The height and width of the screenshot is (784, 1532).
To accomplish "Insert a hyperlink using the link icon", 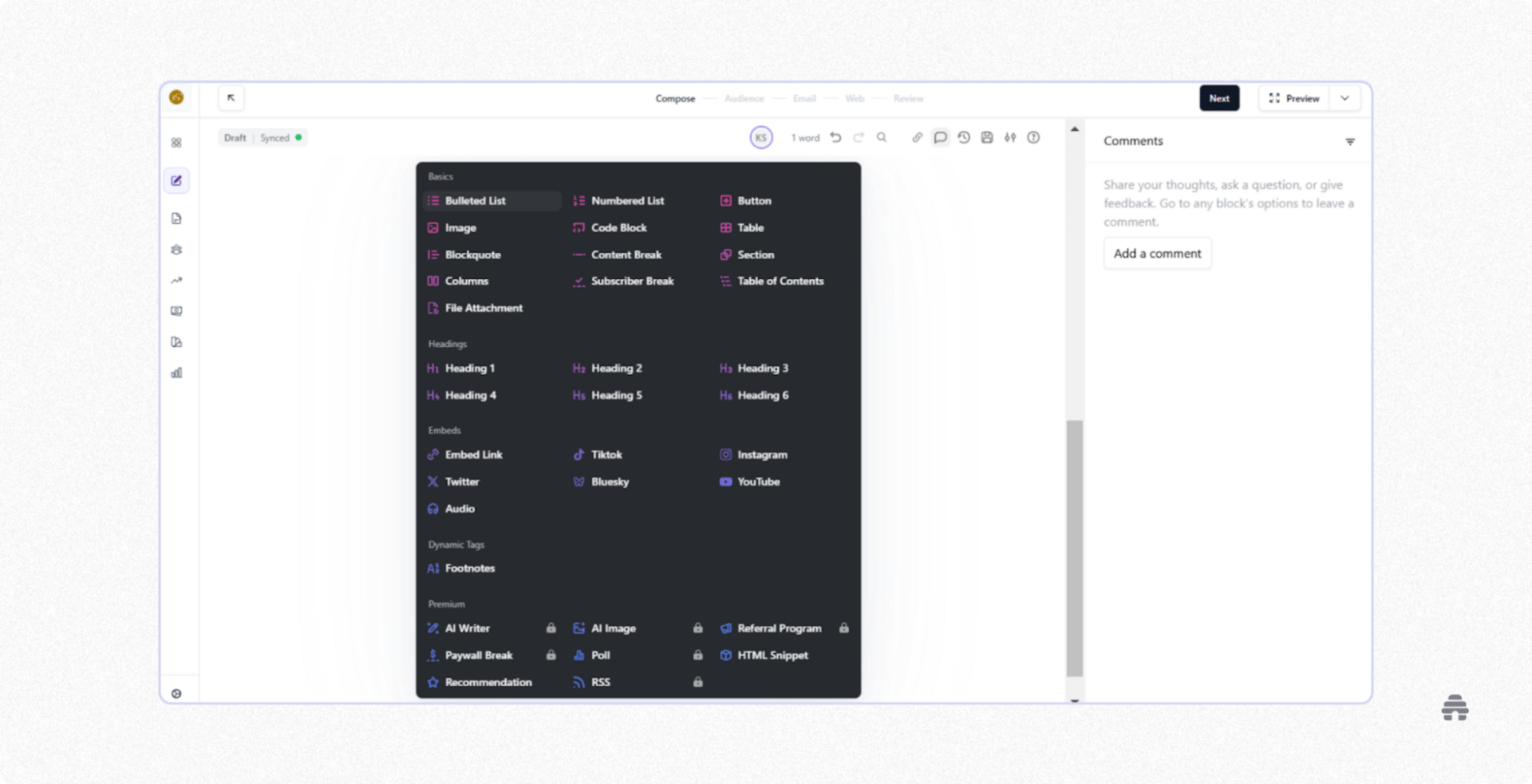I will (917, 137).
